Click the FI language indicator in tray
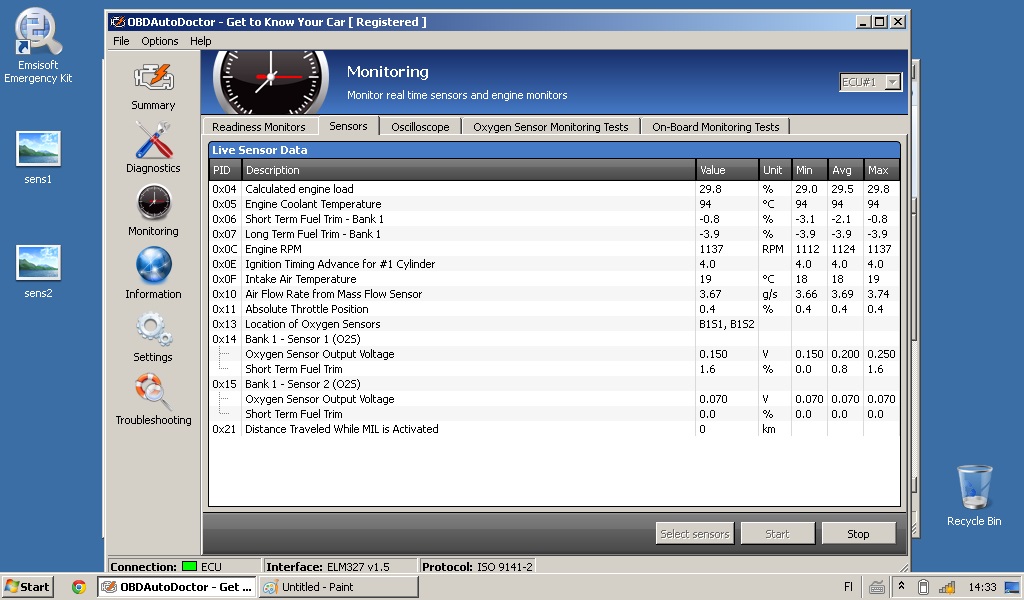 pyautogui.click(x=848, y=587)
